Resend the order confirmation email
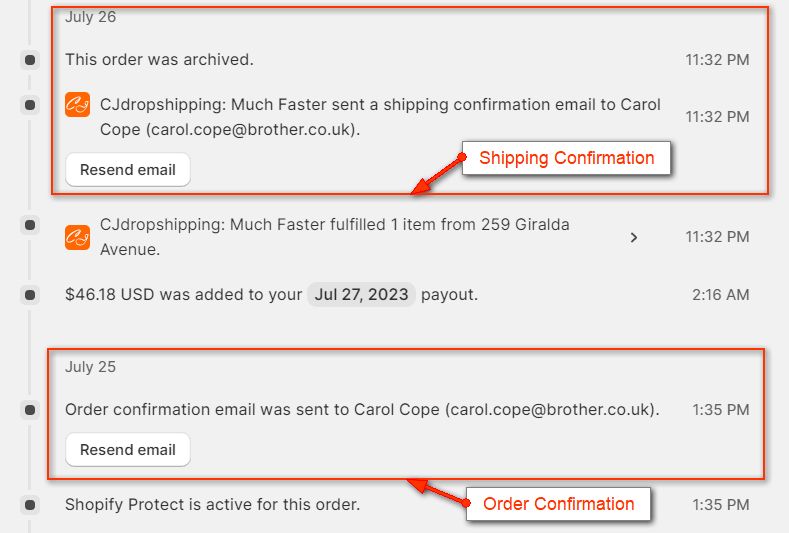The image size is (789, 533). 127,450
